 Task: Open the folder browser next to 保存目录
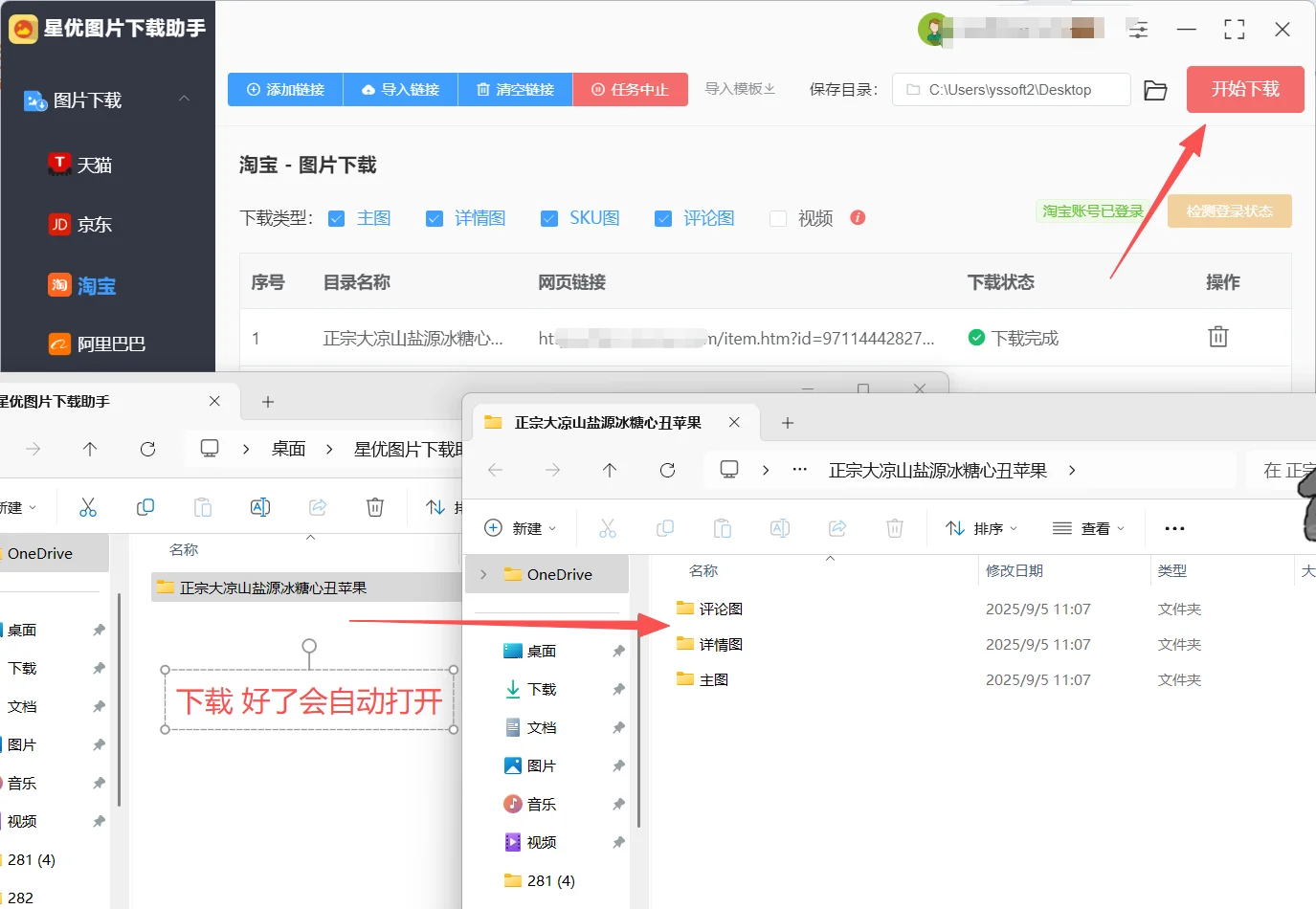pyautogui.click(x=1154, y=89)
